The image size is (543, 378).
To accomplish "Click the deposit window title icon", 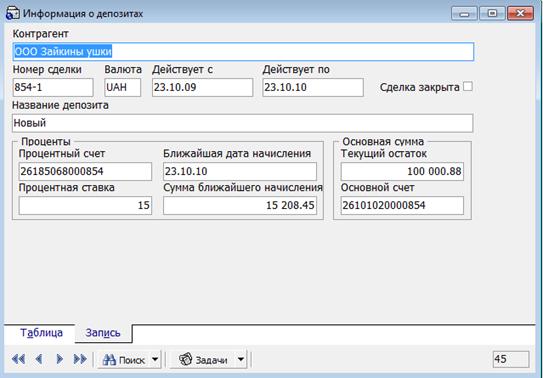I will [13, 13].
